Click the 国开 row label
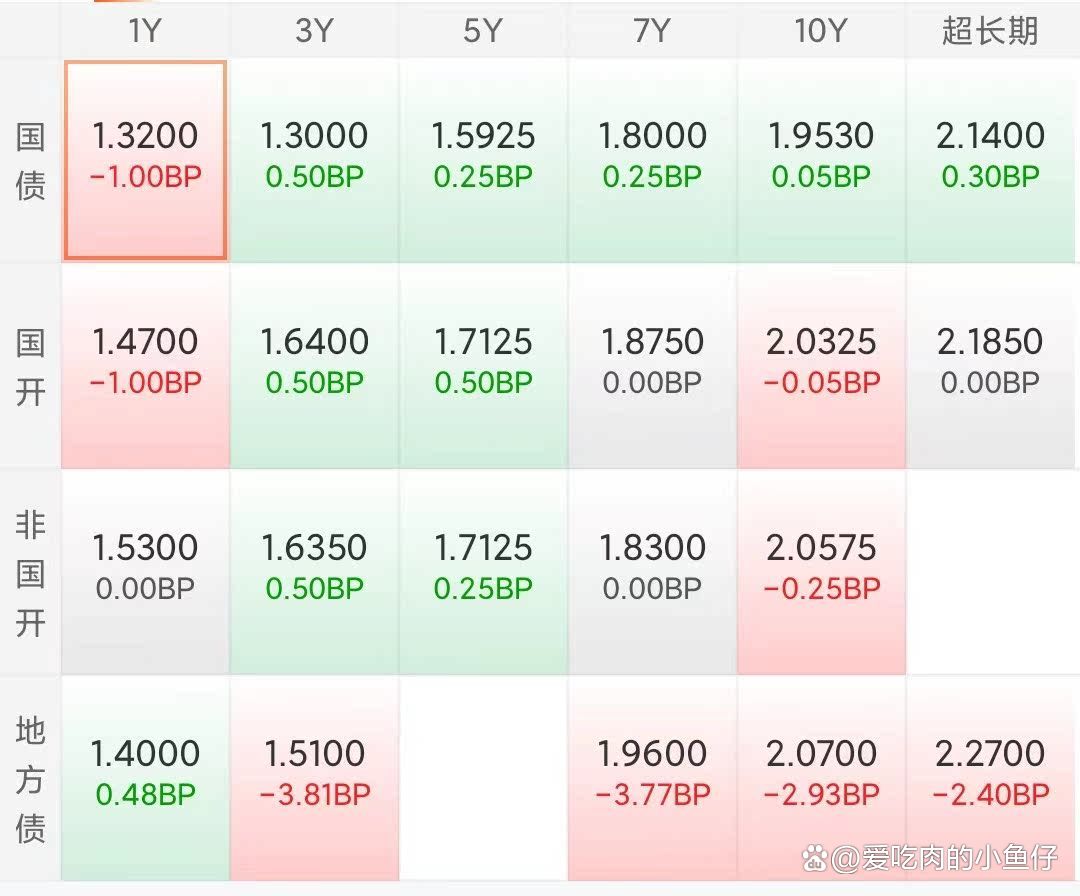Viewport: 1080px width, 896px height. tap(30, 365)
